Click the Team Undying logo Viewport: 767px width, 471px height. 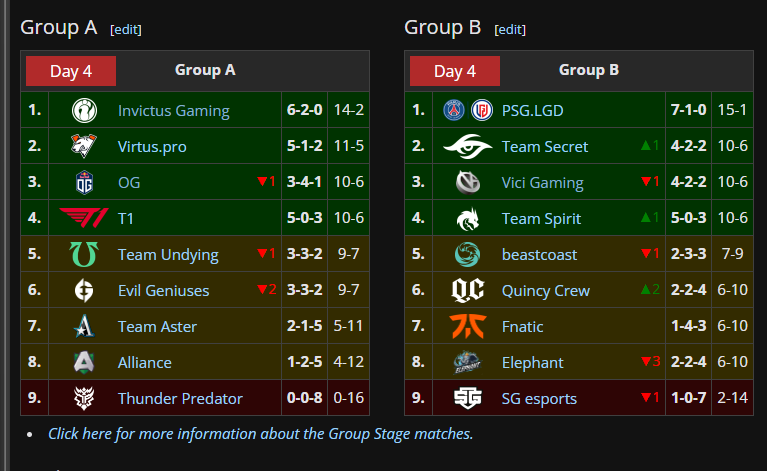(85, 255)
